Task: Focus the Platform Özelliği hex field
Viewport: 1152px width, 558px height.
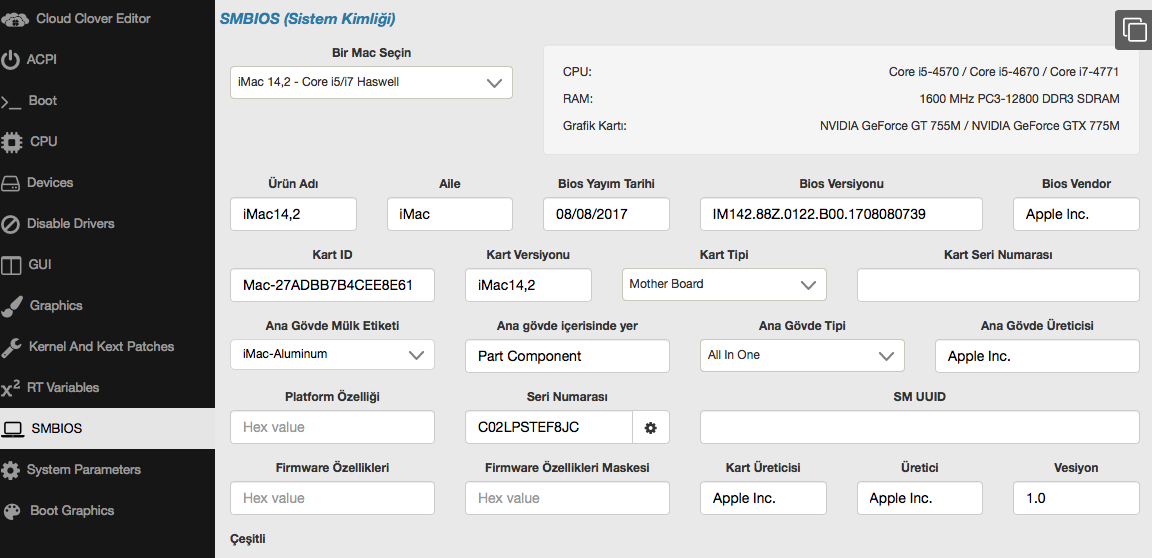Action: [x=332, y=428]
